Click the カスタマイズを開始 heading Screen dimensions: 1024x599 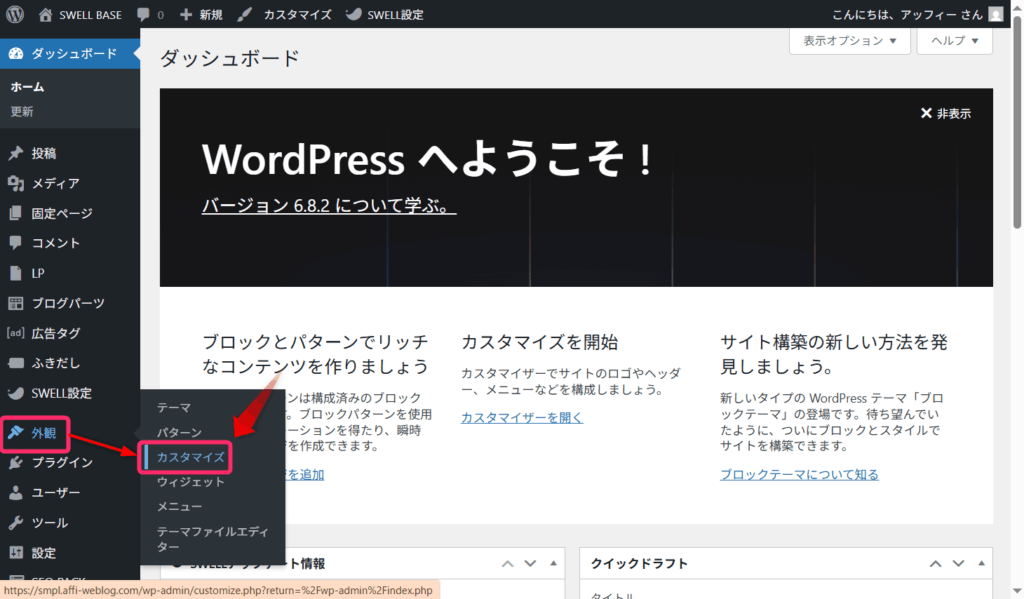point(539,342)
